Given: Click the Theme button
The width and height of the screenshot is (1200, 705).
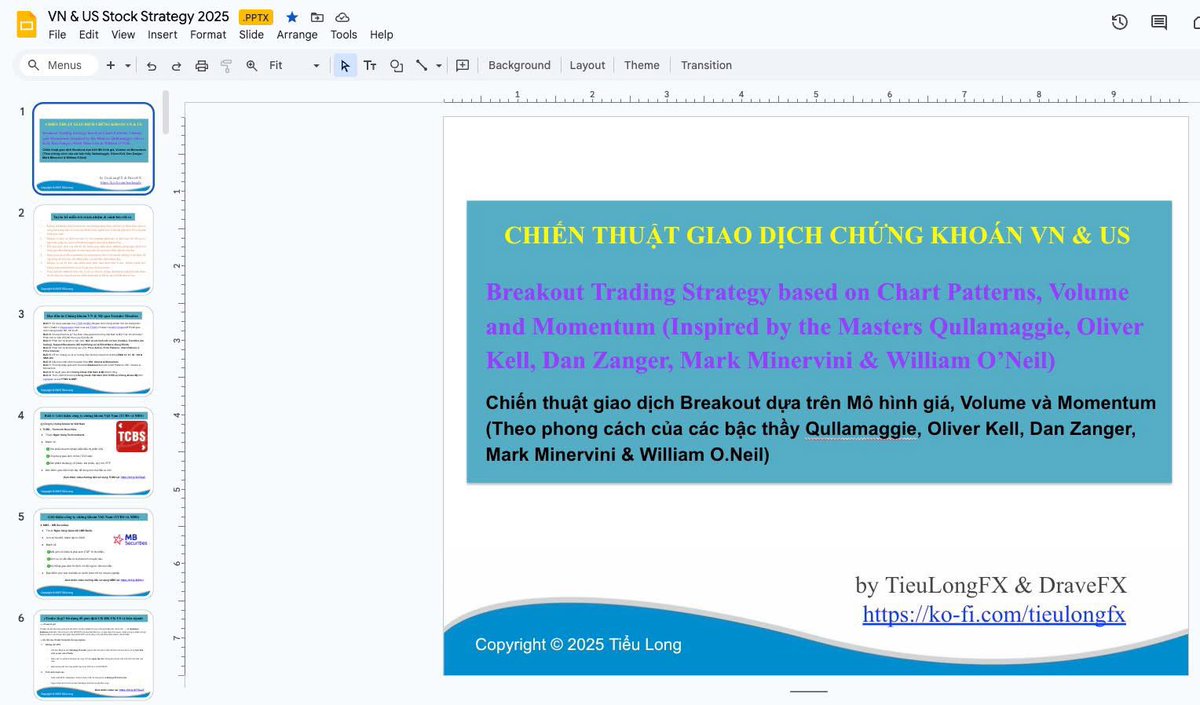Looking at the screenshot, I should 642,65.
